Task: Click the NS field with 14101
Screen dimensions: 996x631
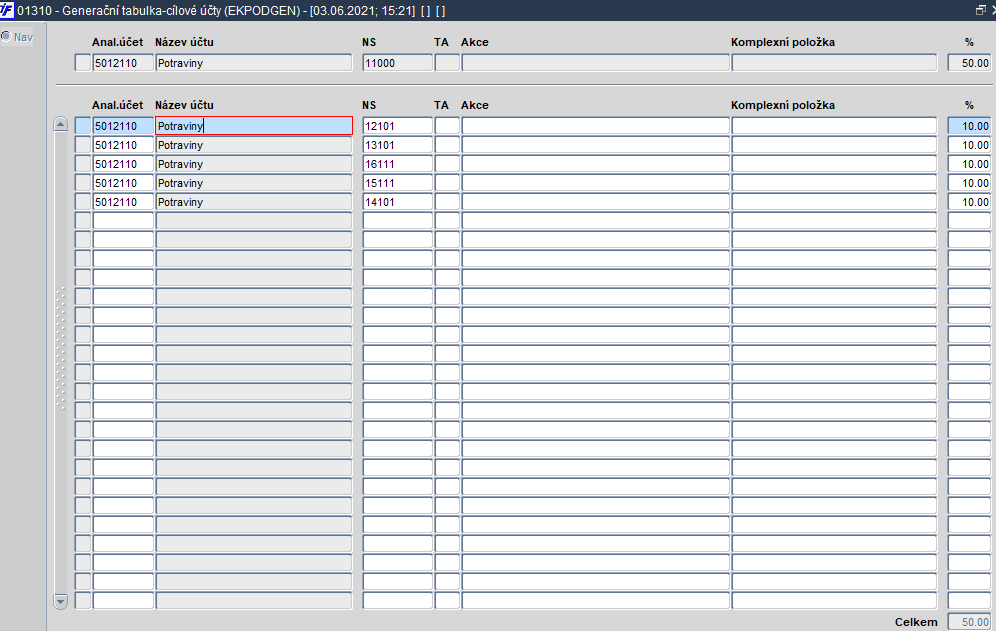Action: click(398, 202)
